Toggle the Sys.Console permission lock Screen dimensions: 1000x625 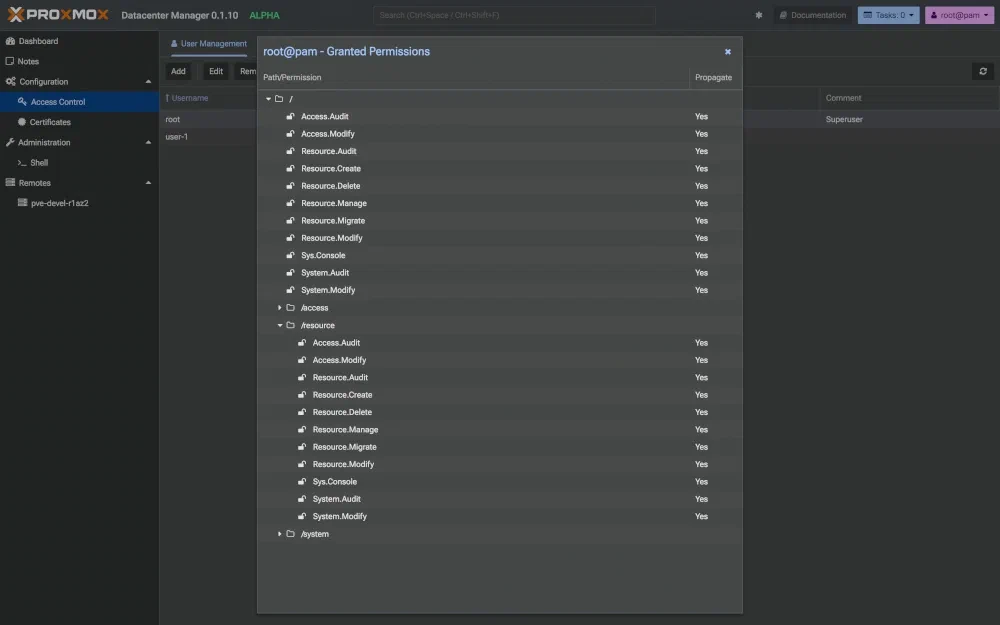[x=292, y=255]
